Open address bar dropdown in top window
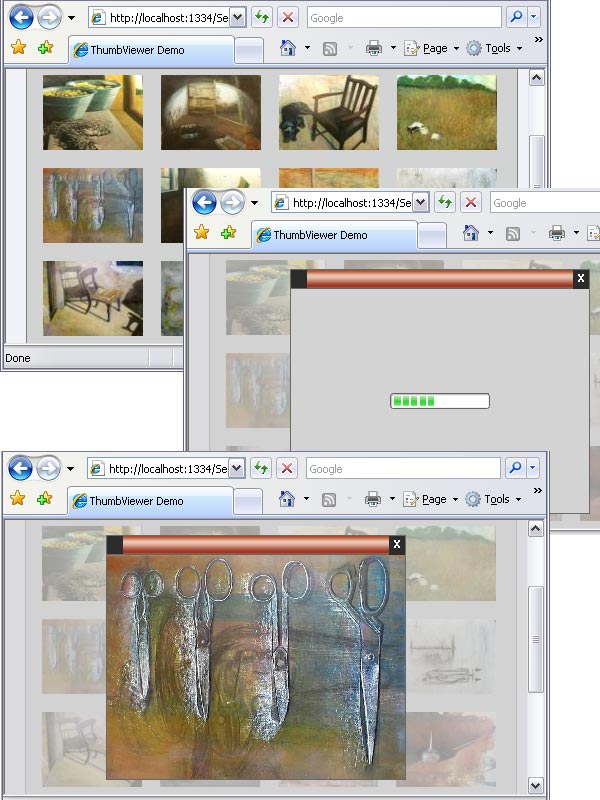 tap(238, 18)
